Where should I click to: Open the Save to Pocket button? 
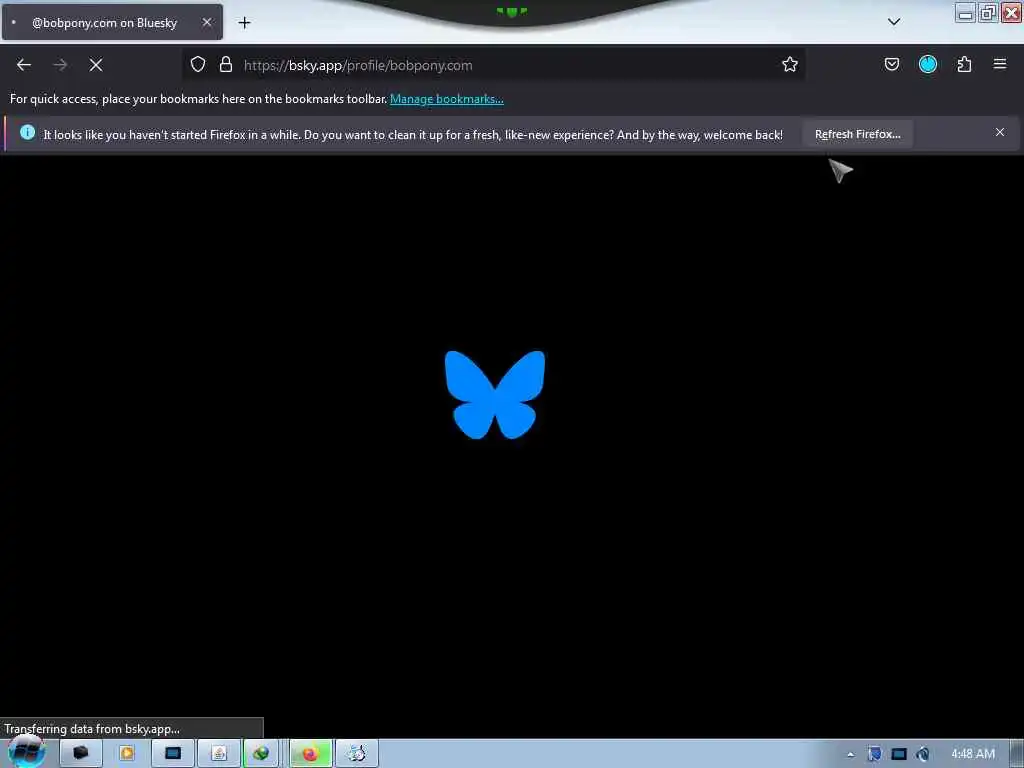[x=891, y=65]
